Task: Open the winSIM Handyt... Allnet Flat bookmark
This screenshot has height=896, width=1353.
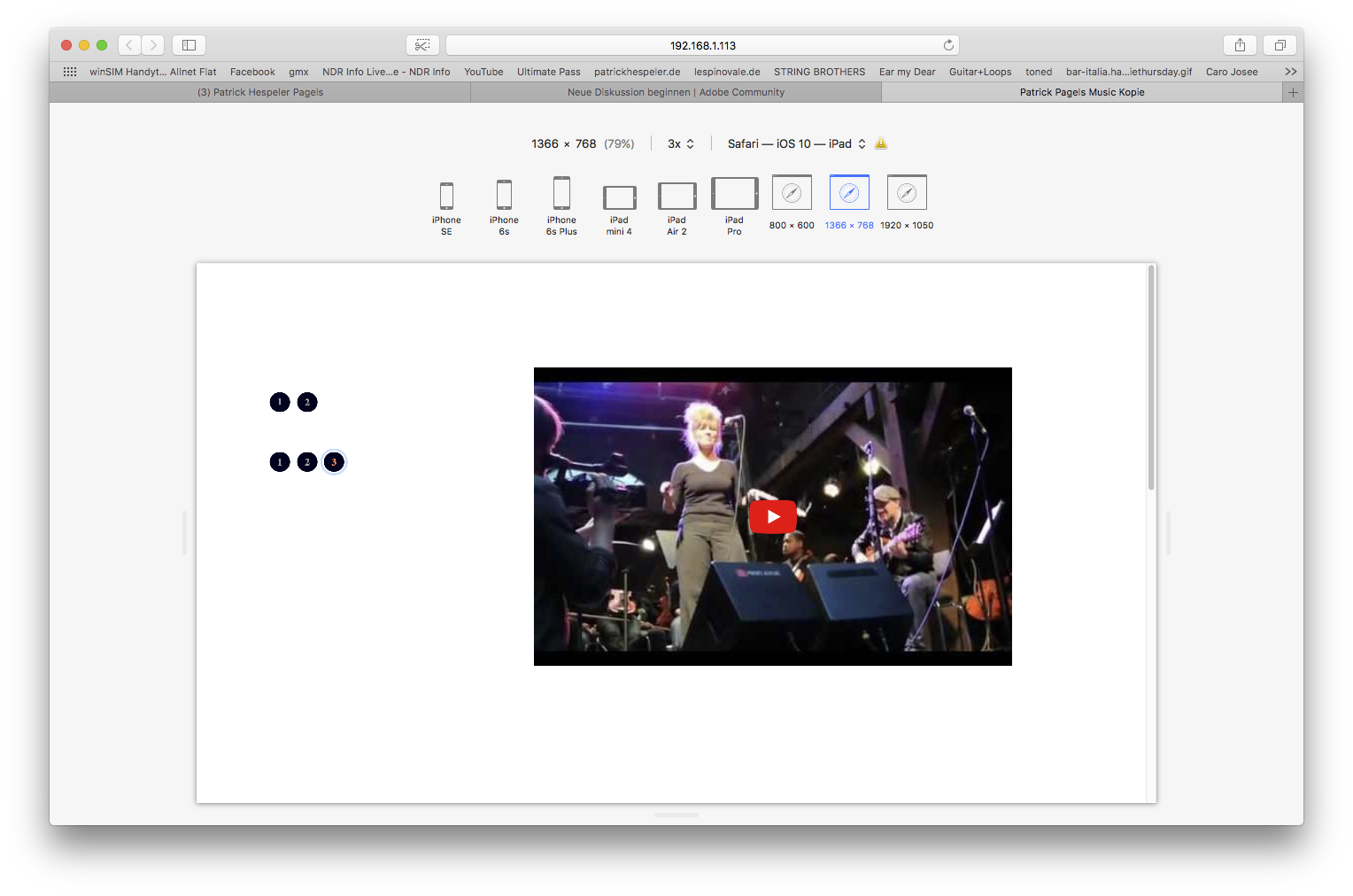Action: point(152,72)
